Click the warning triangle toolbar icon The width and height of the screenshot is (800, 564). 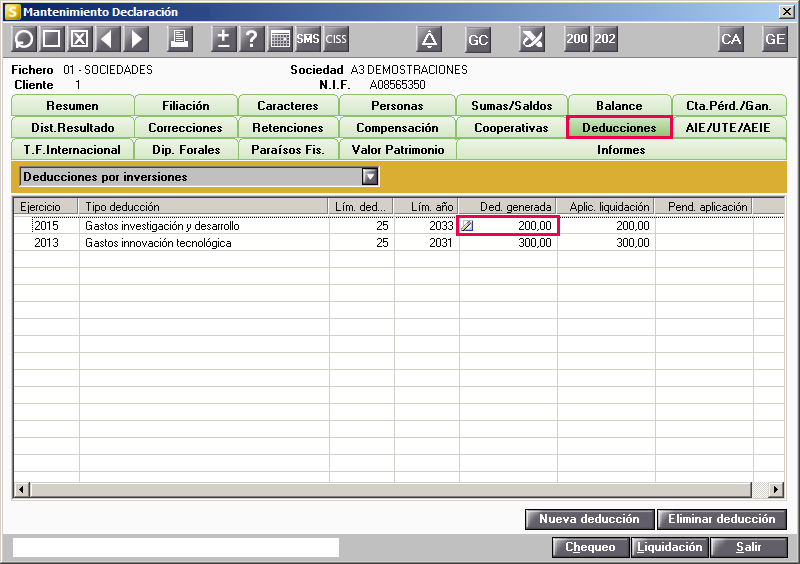[429, 39]
